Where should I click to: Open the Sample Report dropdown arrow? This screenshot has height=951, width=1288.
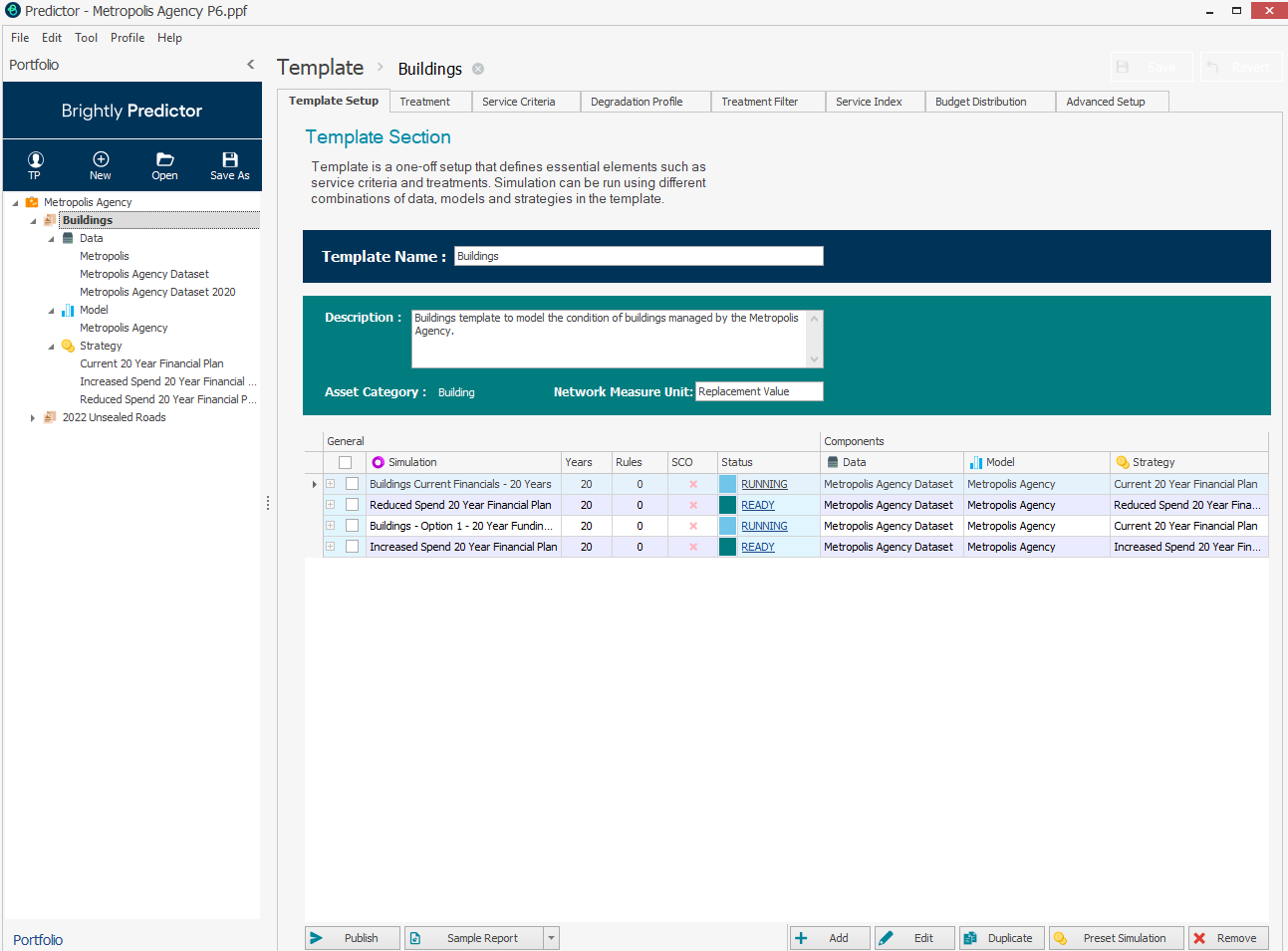click(551, 938)
